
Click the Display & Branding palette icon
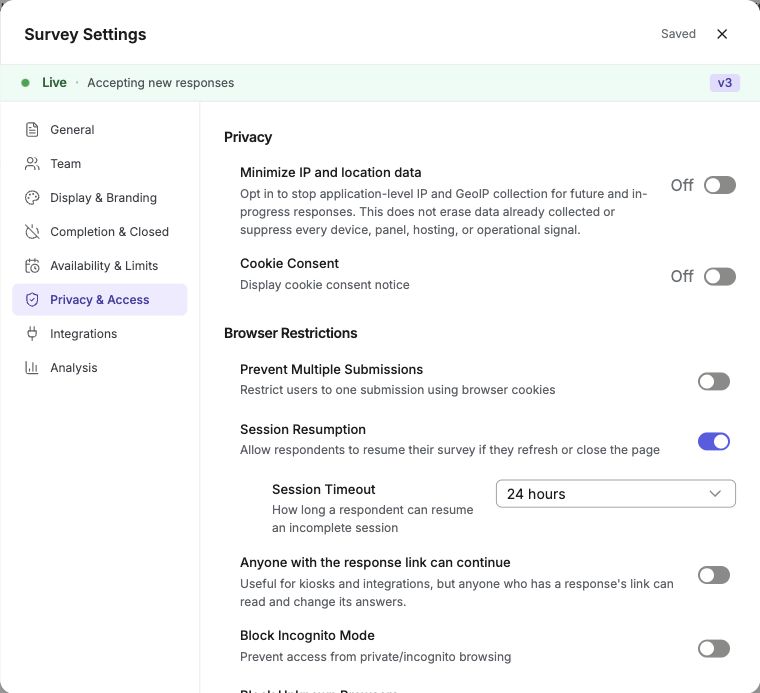(x=32, y=198)
